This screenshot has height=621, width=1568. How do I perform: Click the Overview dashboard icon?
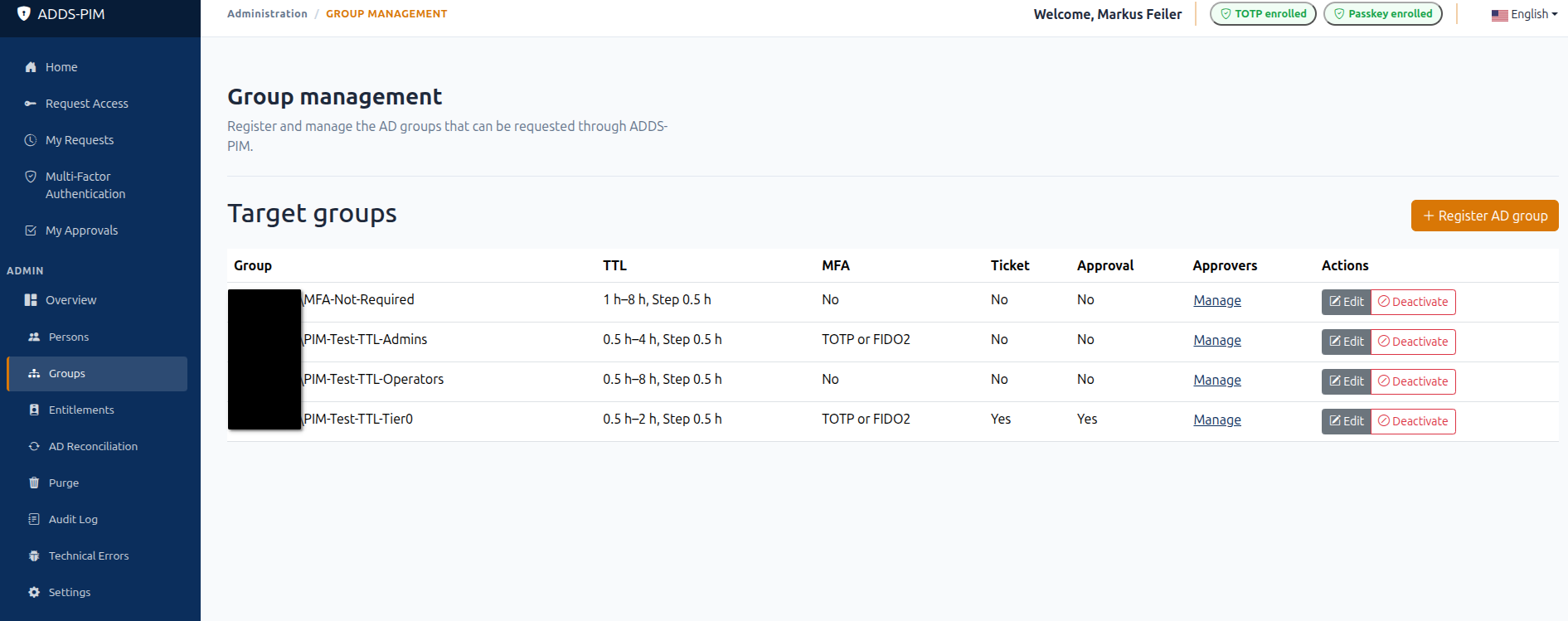(31, 300)
